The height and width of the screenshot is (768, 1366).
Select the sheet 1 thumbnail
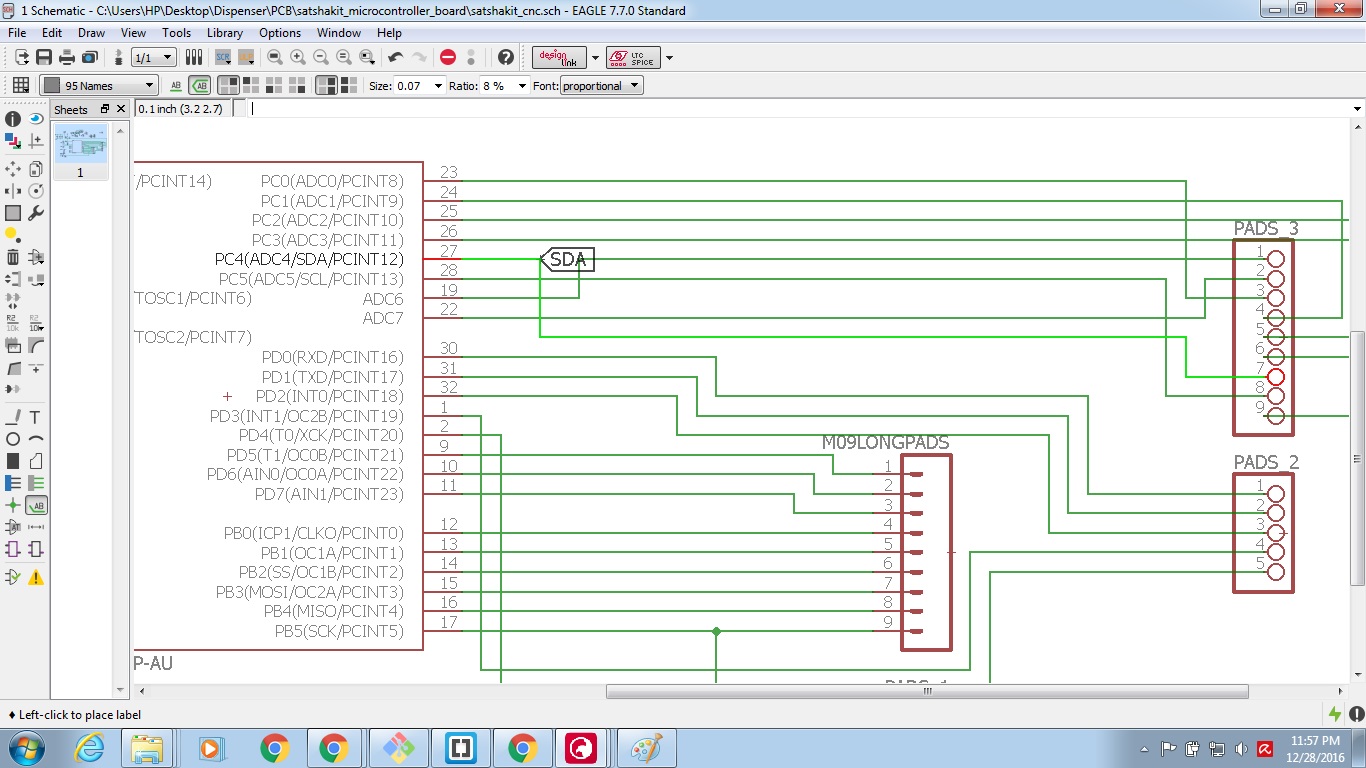pyautogui.click(x=80, y=143)
